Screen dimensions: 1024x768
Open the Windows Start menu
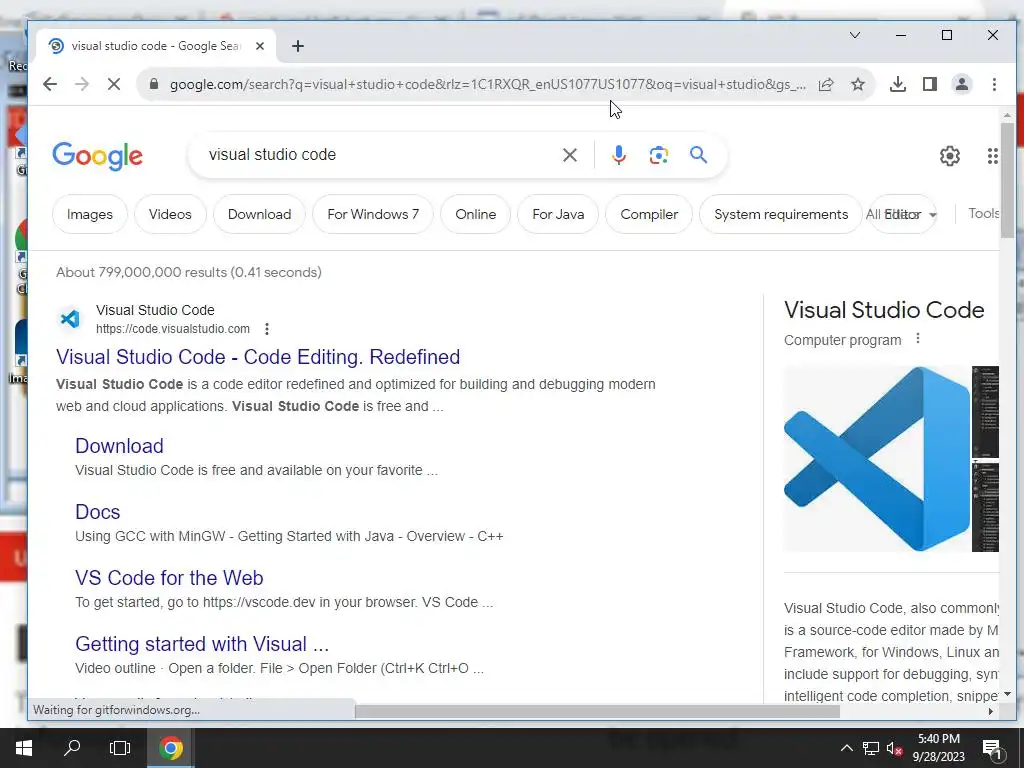click(24, 748)
